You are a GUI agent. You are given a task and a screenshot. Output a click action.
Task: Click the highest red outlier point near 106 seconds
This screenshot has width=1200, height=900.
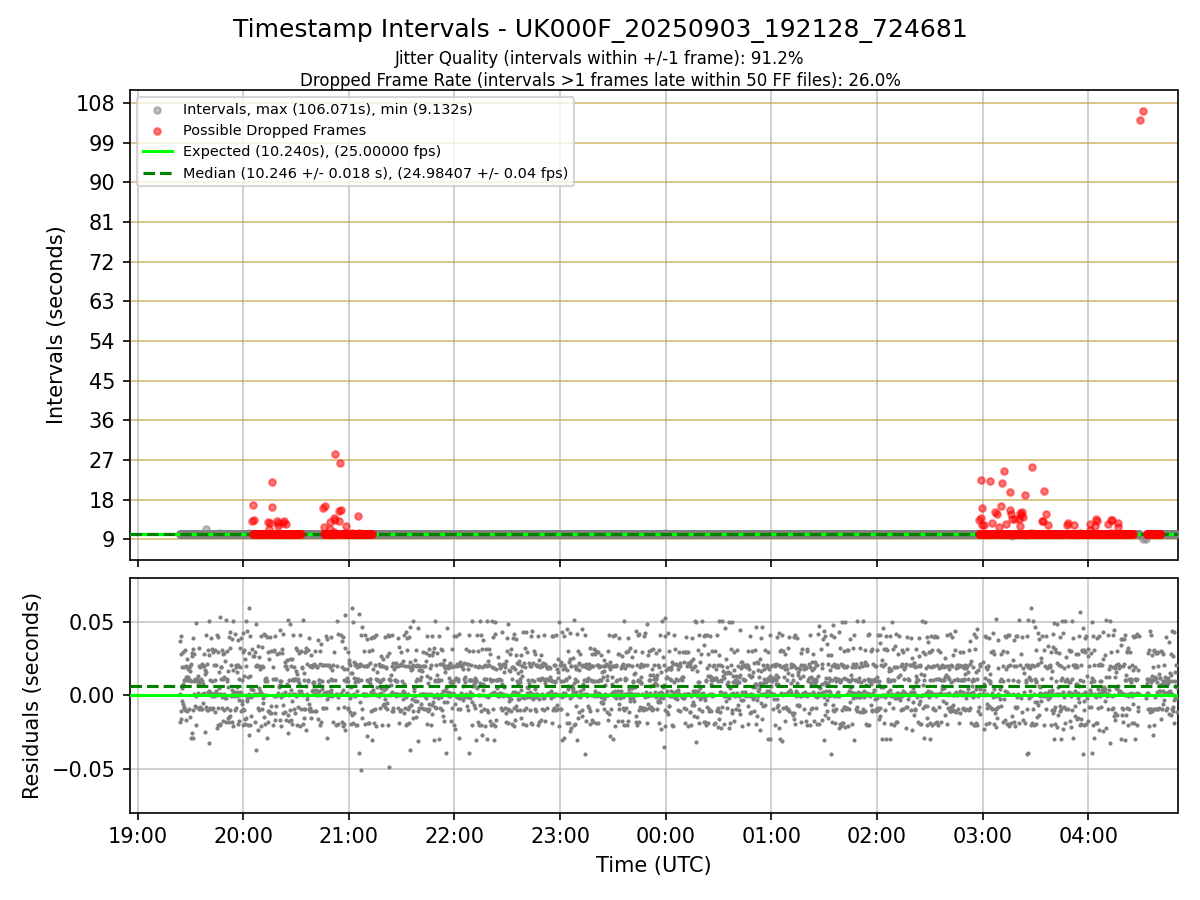pos(1143,111)
